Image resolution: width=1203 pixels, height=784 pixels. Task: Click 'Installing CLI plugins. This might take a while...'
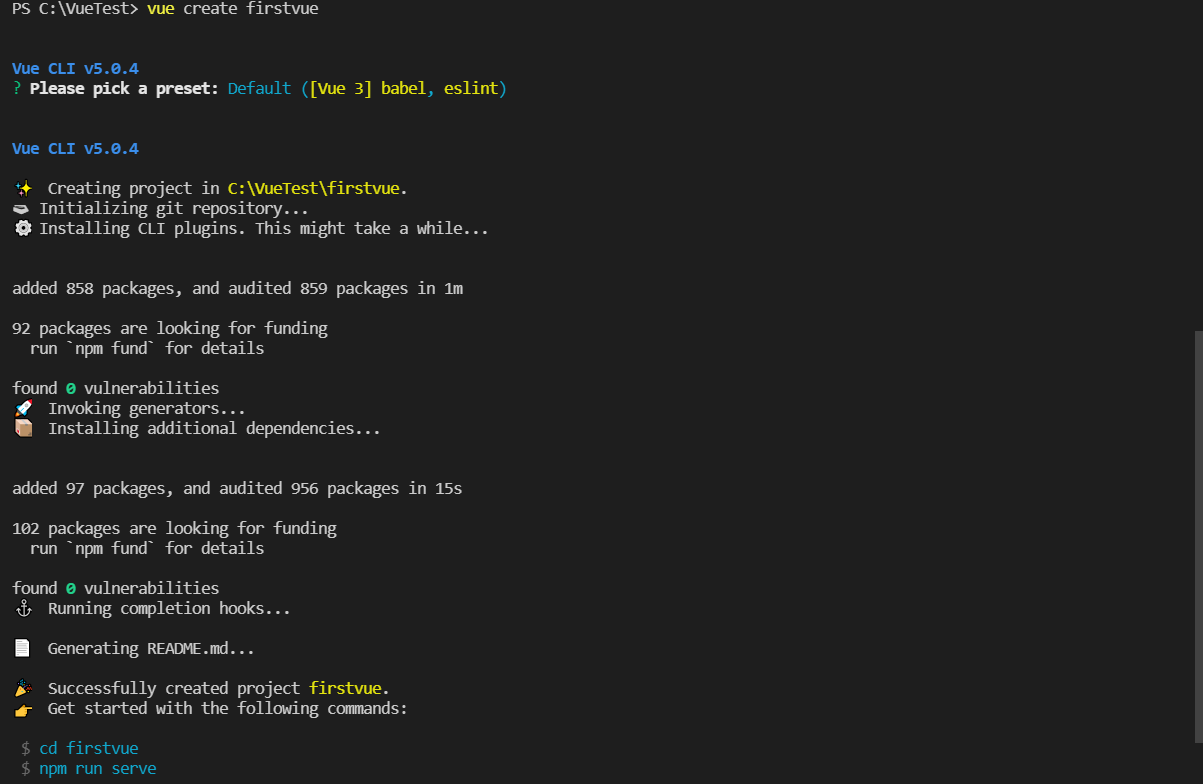[264, 229]
